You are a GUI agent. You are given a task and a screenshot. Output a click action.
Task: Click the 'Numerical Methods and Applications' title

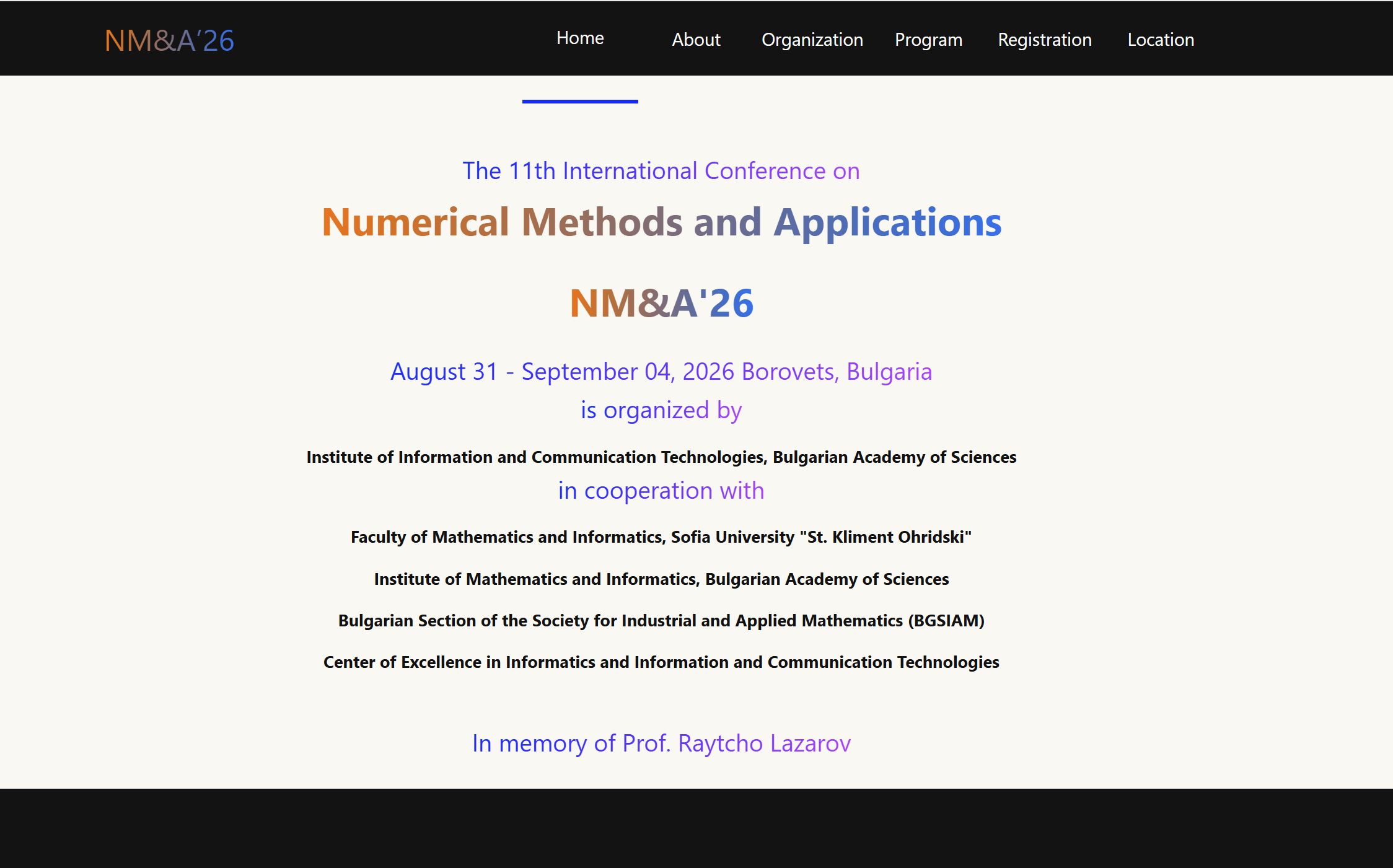coord(661,222)
